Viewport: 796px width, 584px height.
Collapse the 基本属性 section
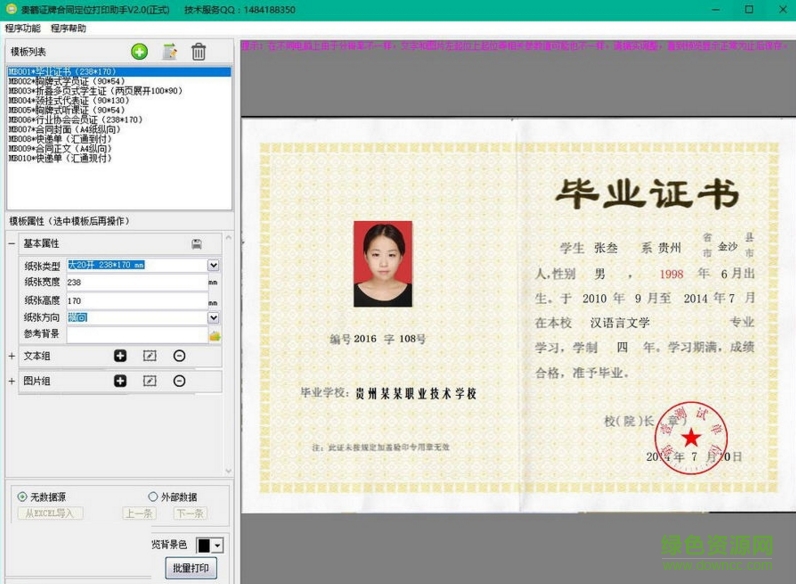(x=12, y=244)
